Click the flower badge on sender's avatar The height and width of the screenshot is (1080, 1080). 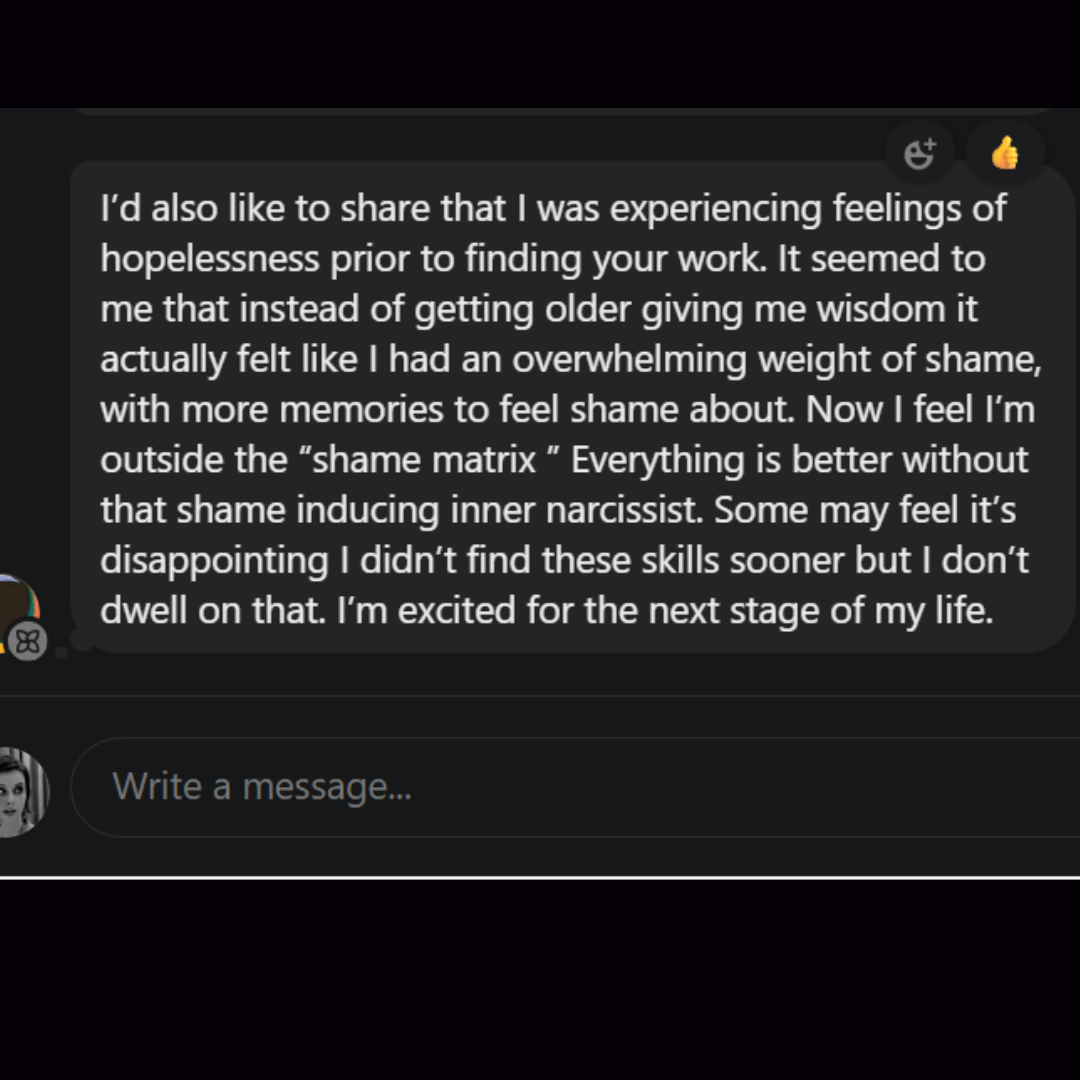(28, 641)
